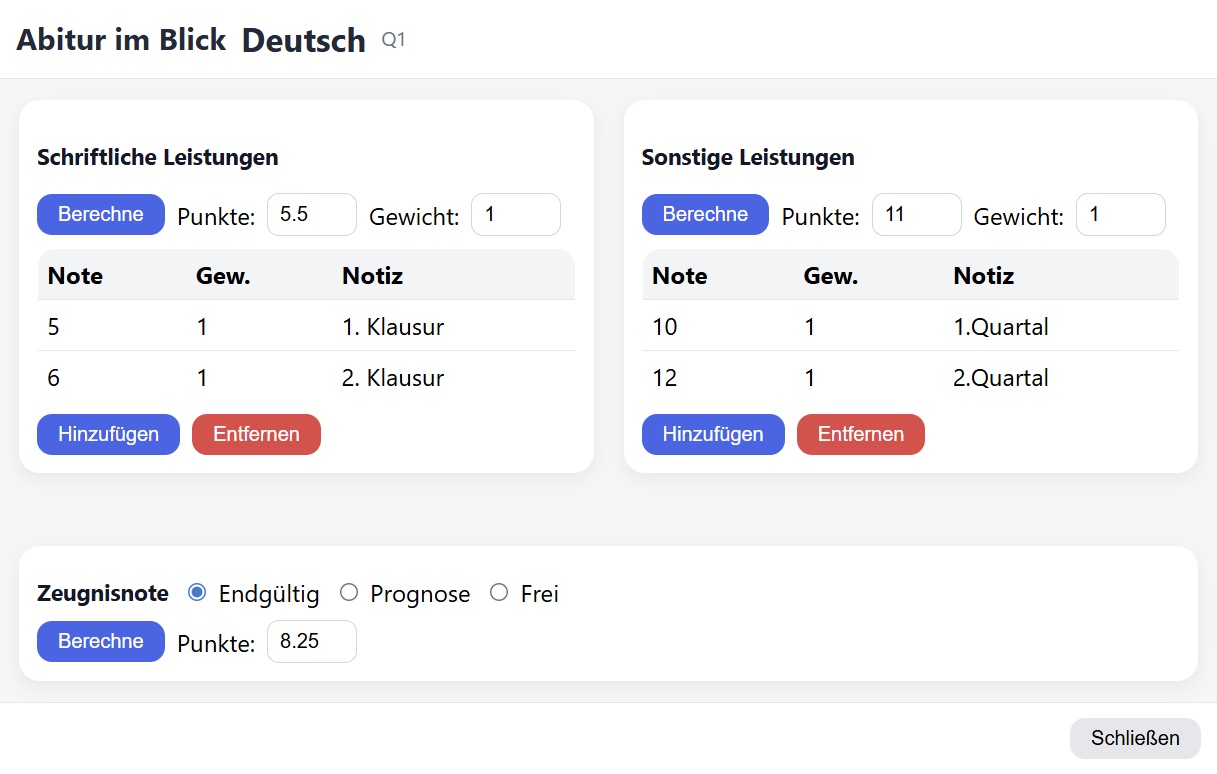Click the Gewicht field in Schriftliche Leistungen
Image resolution: width=1217 pixels, height=774 pixels.
[516, 214]
